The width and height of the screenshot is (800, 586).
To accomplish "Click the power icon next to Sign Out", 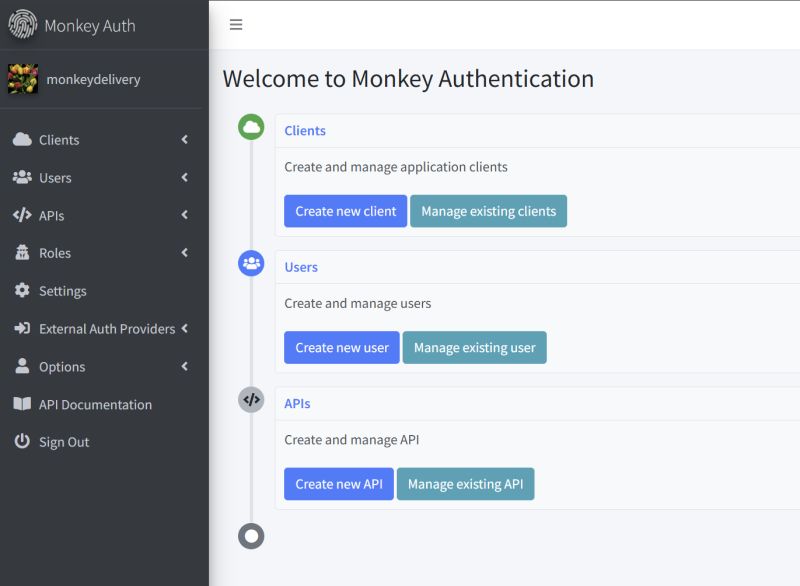I will point(23,442).
